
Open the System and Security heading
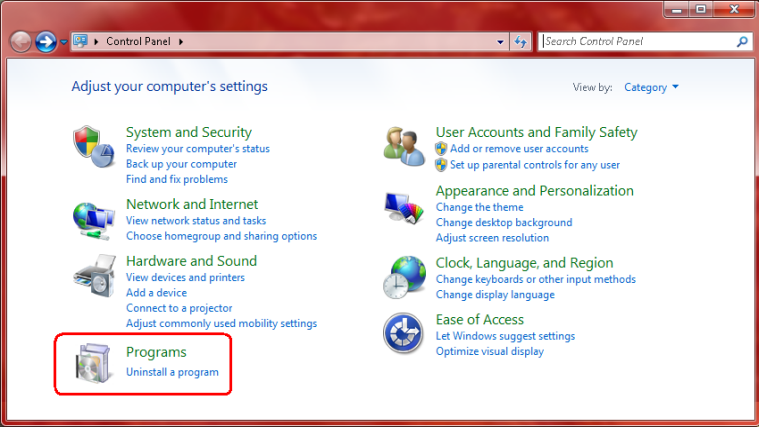coord(189,132)
